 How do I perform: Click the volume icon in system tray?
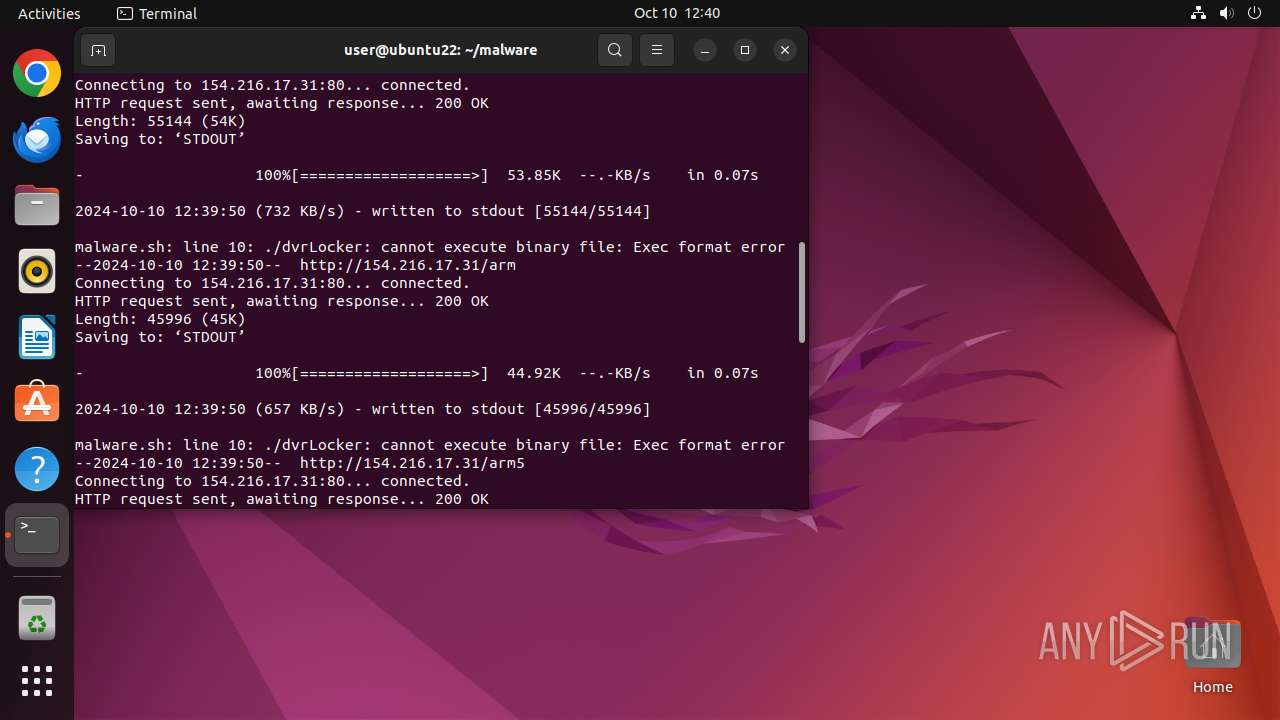pos(1227,13)
